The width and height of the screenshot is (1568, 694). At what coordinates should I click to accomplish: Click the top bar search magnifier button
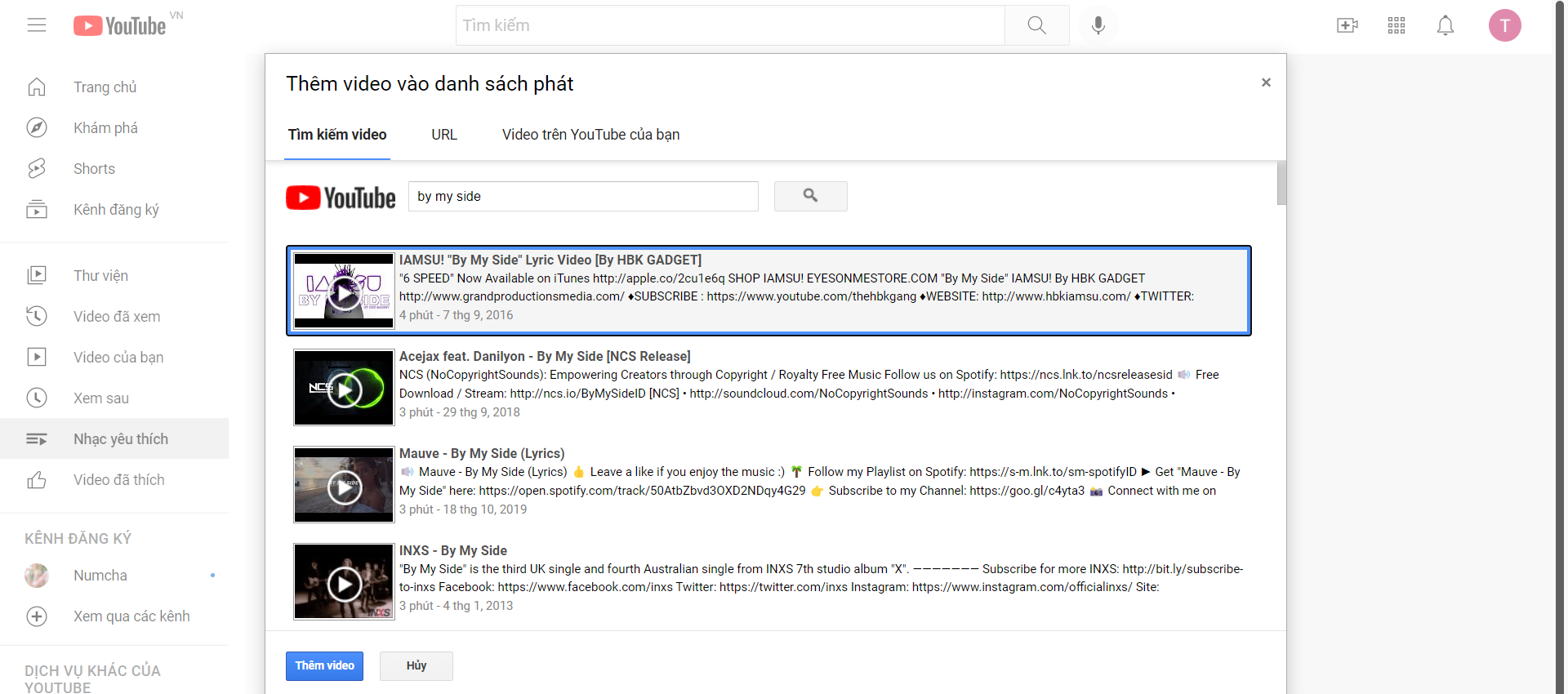(1036, 25)
